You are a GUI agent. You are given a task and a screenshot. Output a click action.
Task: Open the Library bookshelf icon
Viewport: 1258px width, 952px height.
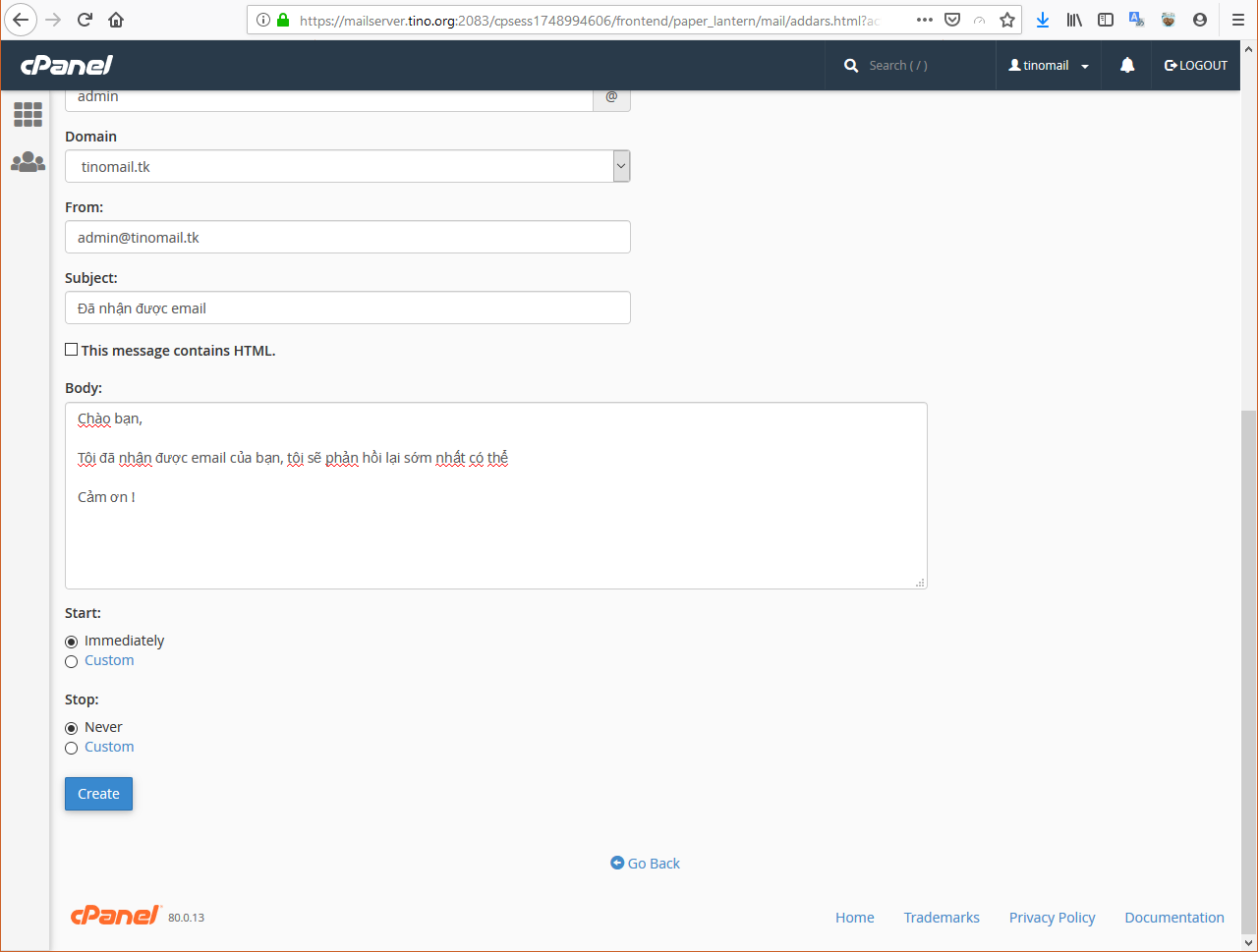[1074, 20]
